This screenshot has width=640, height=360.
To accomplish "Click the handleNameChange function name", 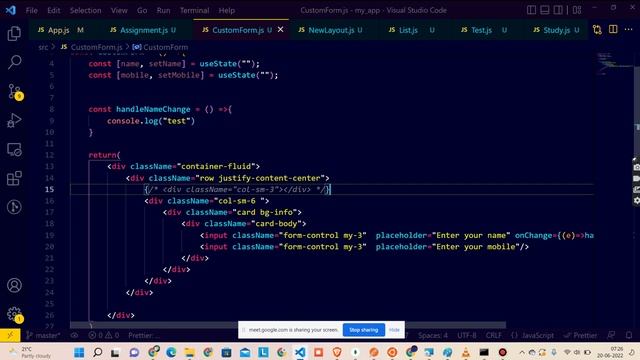I will tap(153, 109).
